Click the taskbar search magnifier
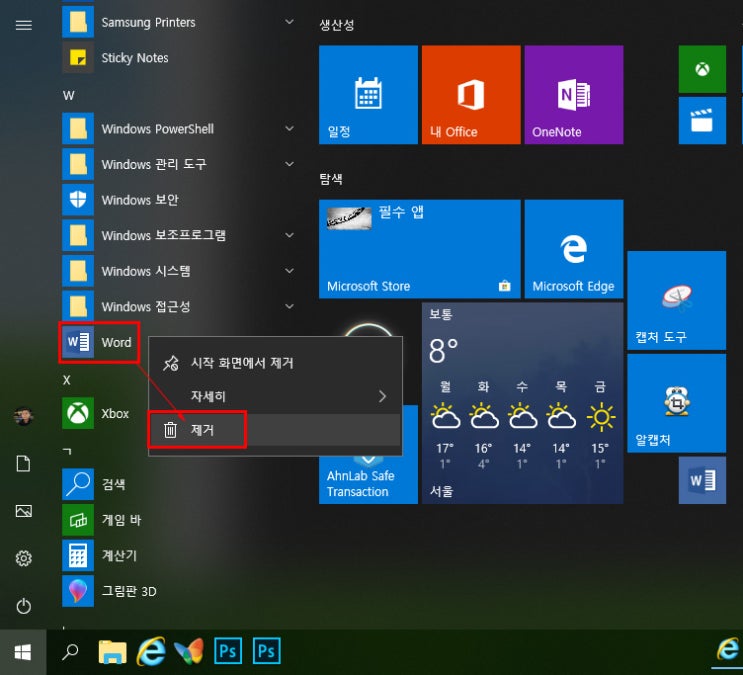 tap(70, 652)
